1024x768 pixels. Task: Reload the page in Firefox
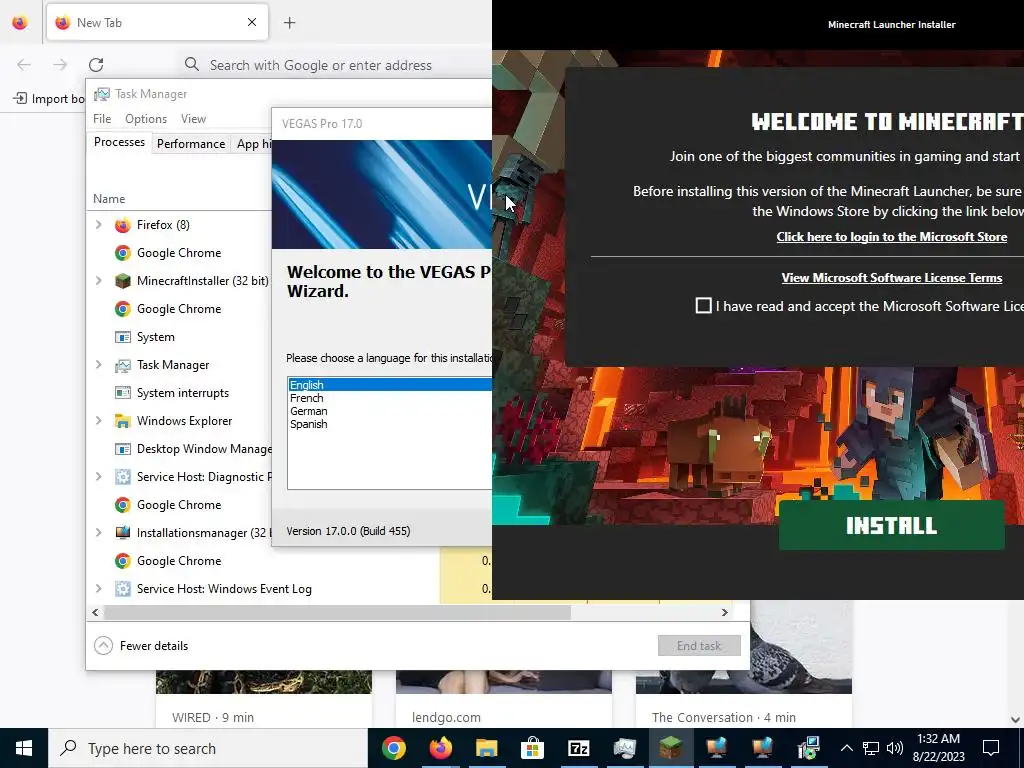96,65
